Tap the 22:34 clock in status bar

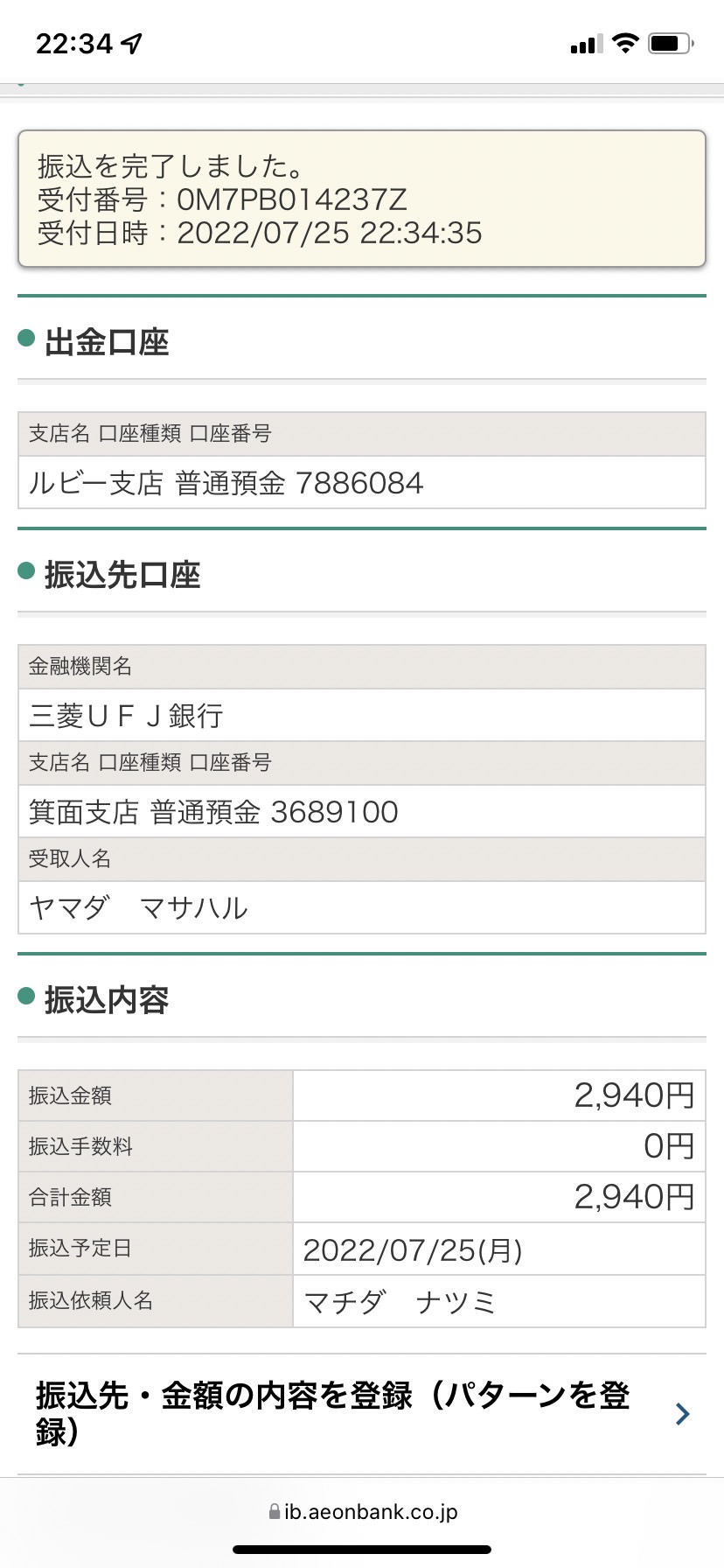(x=74, y=44)
